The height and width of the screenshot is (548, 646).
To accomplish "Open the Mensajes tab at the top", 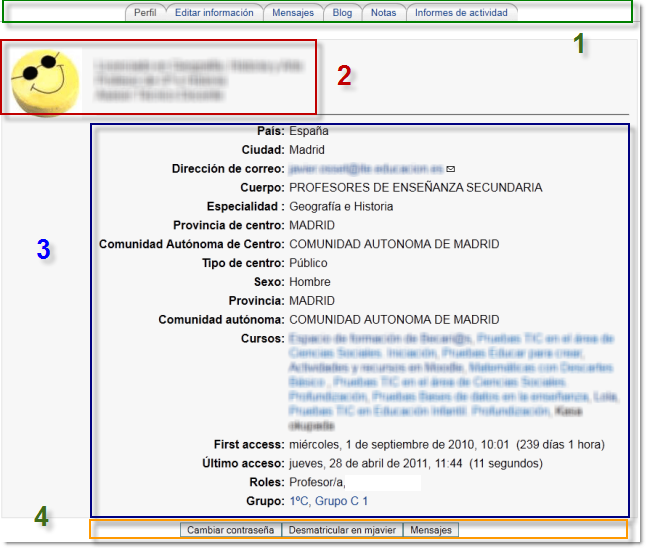I will 293,13.
